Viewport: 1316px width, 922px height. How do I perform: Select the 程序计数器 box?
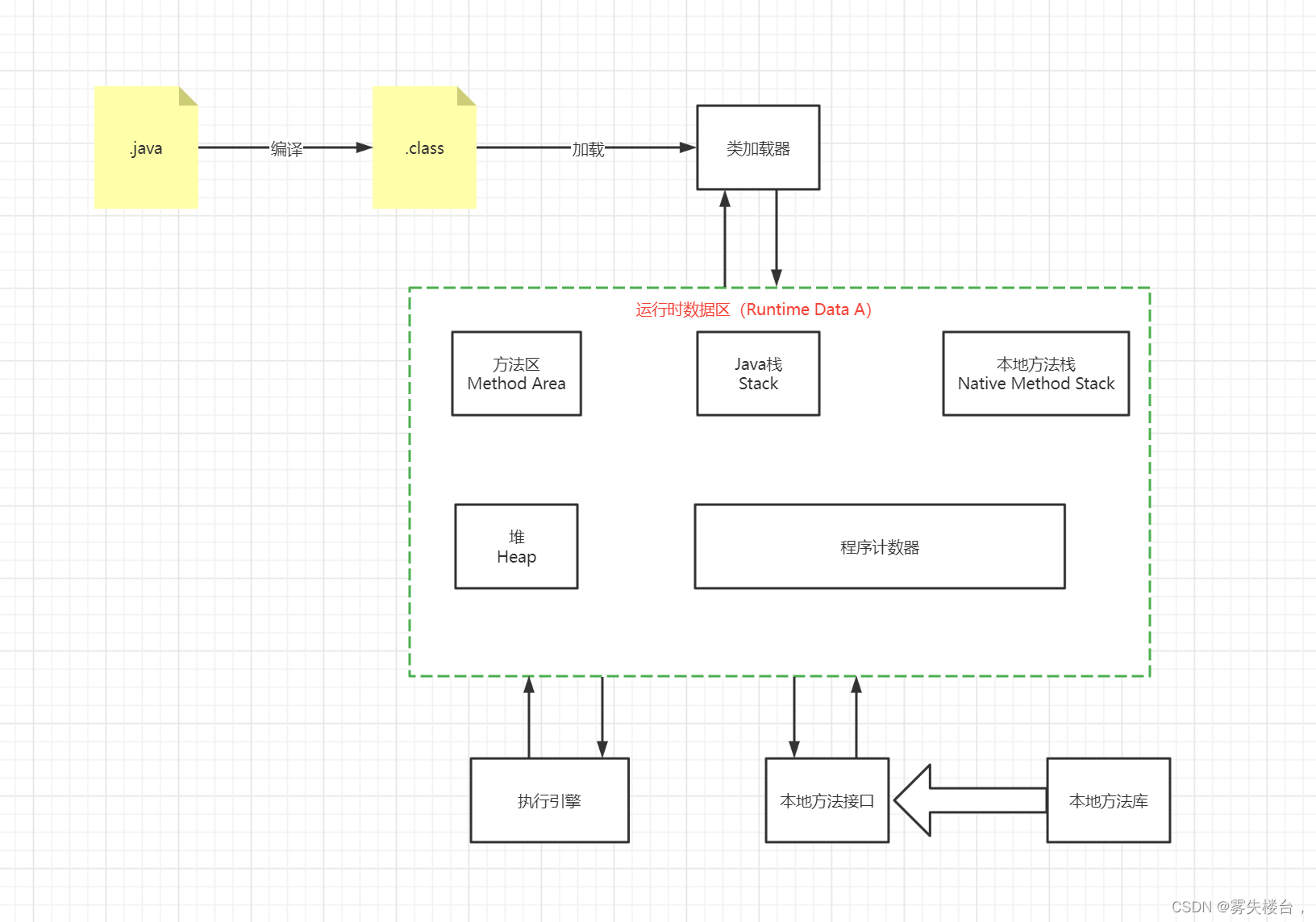[880, 546]
